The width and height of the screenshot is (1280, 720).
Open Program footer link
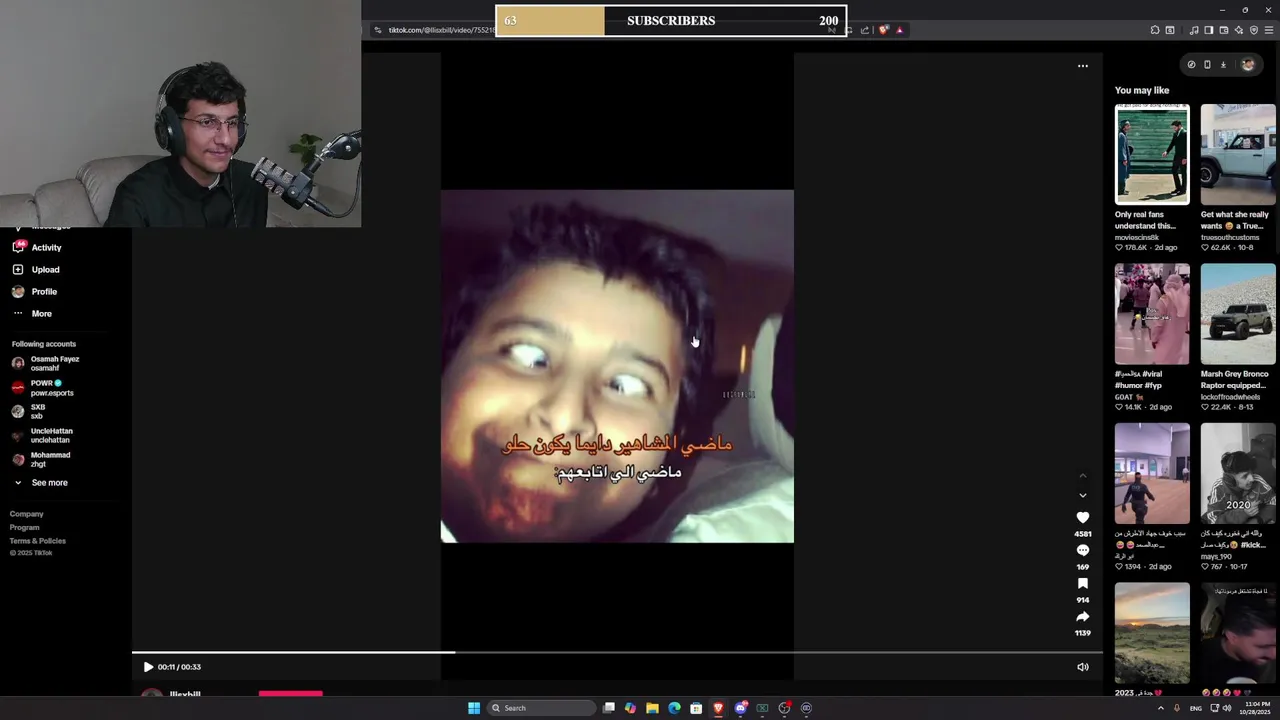click(25, 527)
